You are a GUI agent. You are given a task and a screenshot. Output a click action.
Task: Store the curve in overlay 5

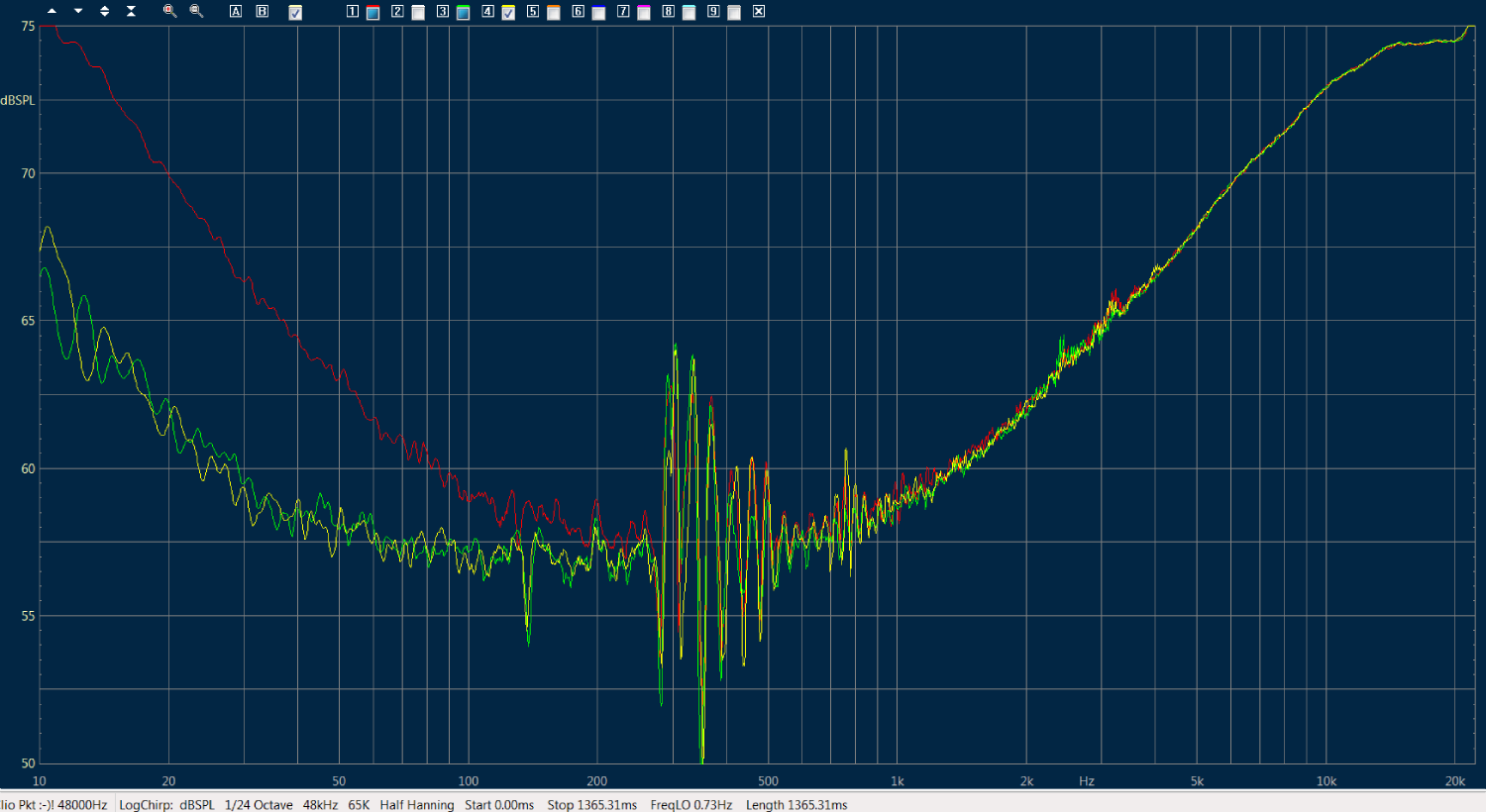pyautogui.click(x=533, y=12)
